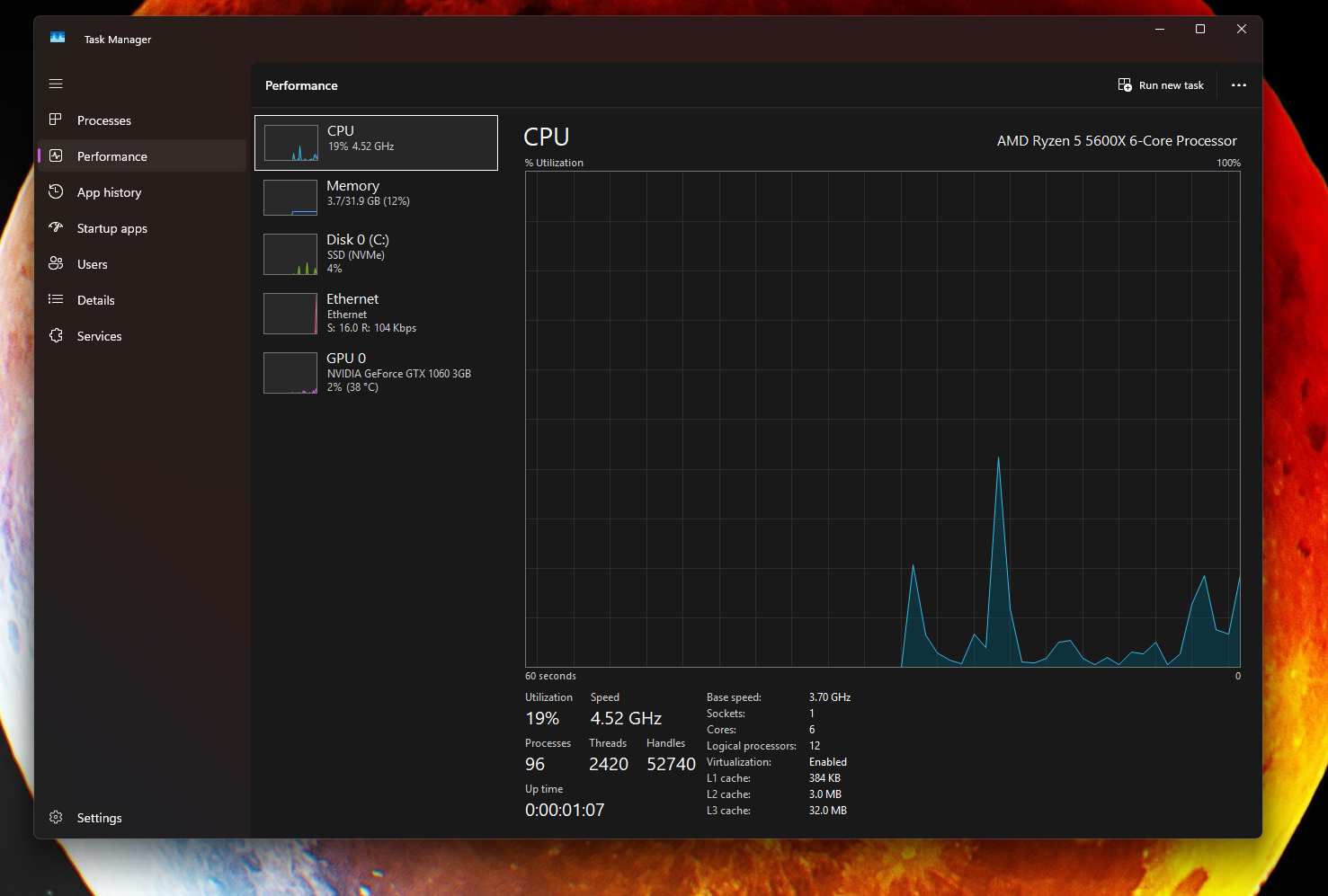Screen dimensions: 1328x896
Task: Select the GPU 0 resource entry label
Action: point(346,358)
